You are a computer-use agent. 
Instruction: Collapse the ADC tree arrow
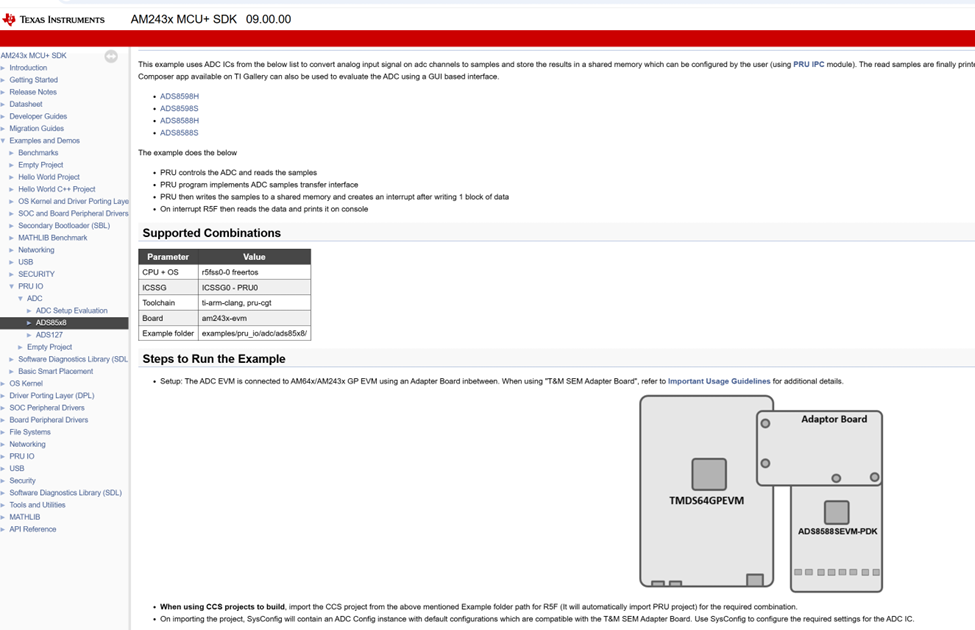point(21,299)
